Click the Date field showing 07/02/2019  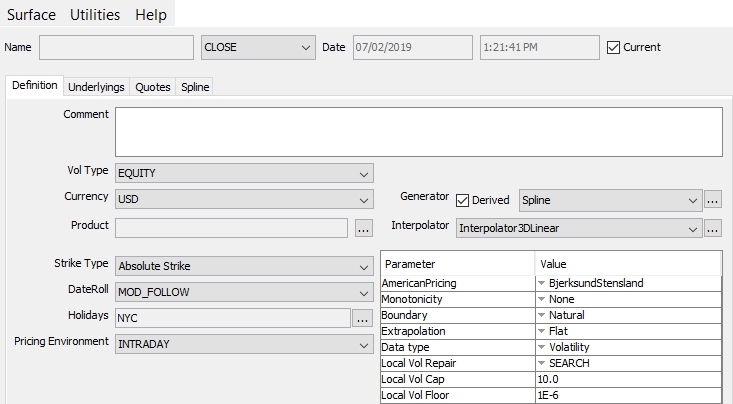[x=412, y=47]
